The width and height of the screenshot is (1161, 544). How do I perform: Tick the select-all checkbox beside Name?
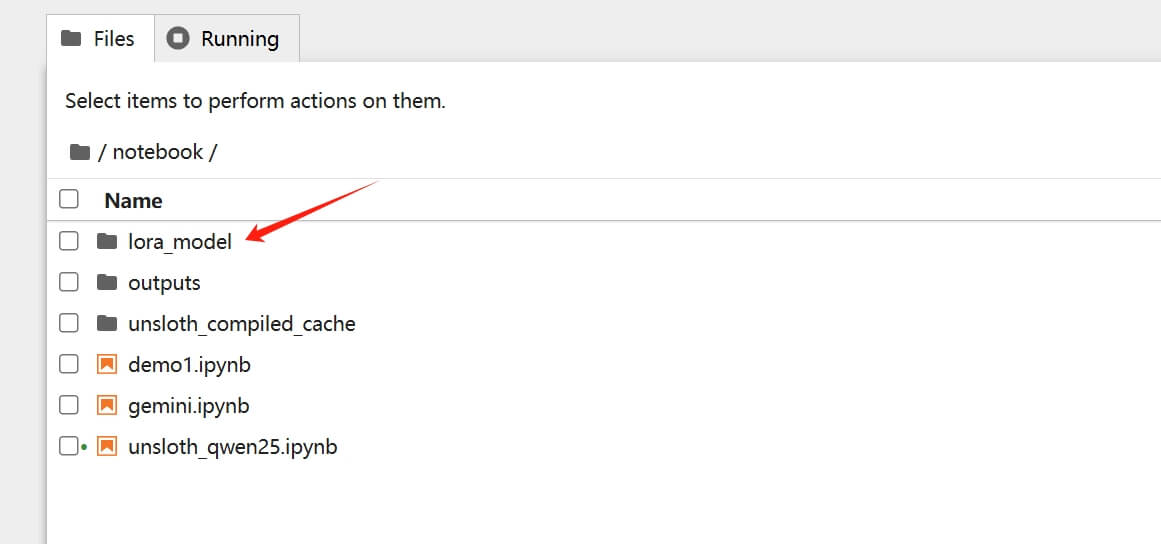pyautogui.click(x=69, y=199)
